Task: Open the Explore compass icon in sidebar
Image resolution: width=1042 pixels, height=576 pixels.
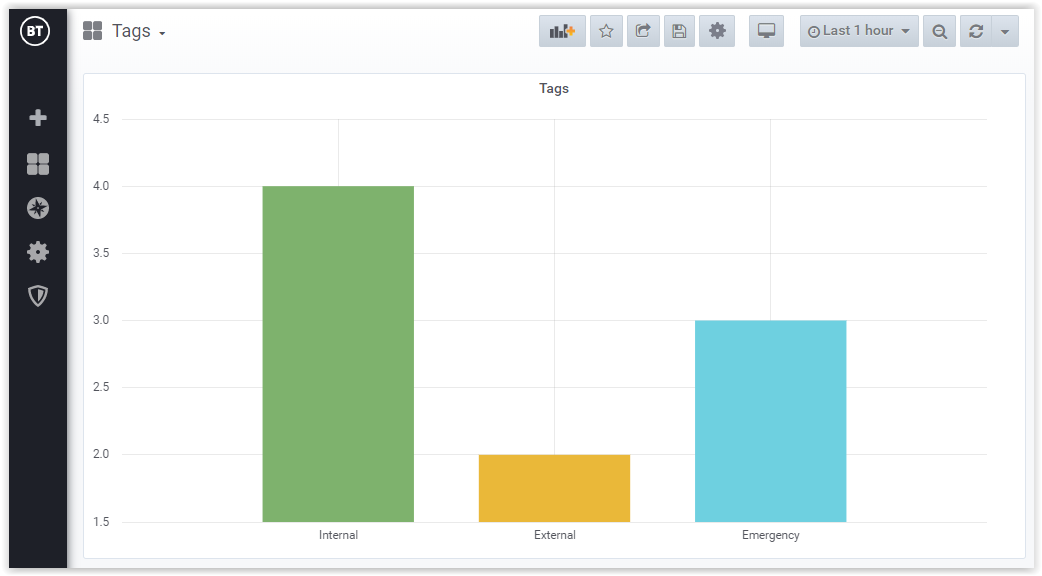Action: (x=38, y=208)
